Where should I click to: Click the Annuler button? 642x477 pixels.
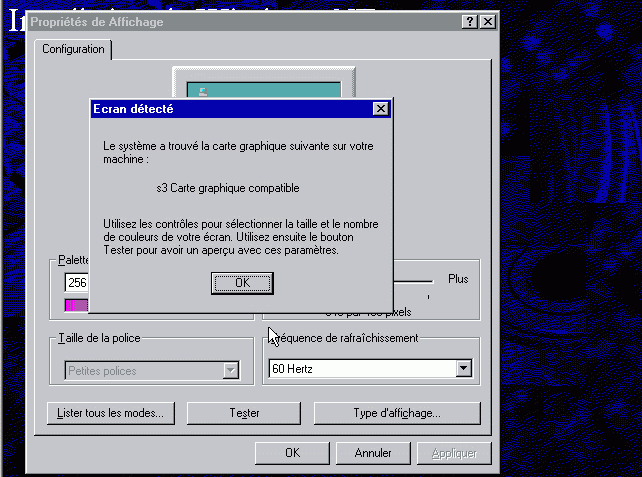point(373,453)
